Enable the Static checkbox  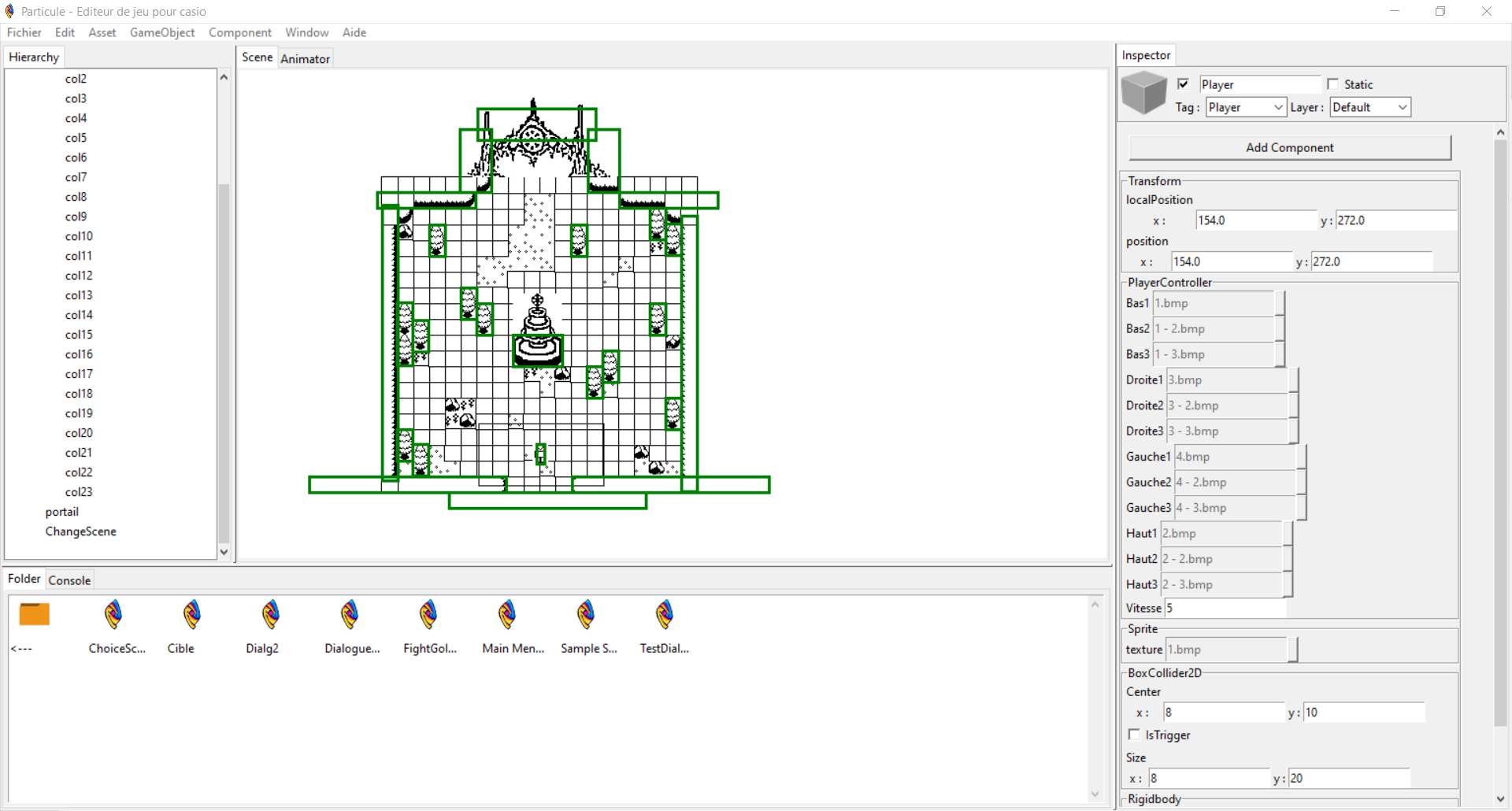coord(1332,84)
